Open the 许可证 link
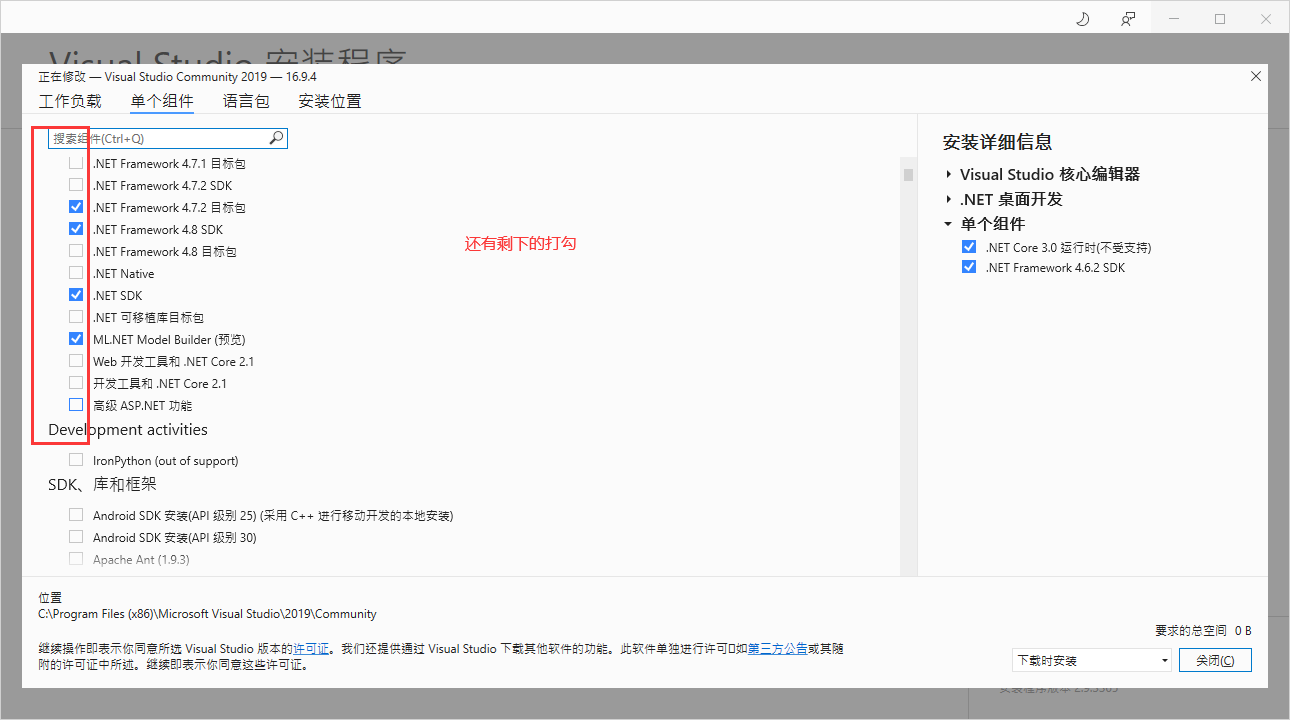The width and height of the screenshot is (1290, 720). pyautogui.click(x=311, y=649)
